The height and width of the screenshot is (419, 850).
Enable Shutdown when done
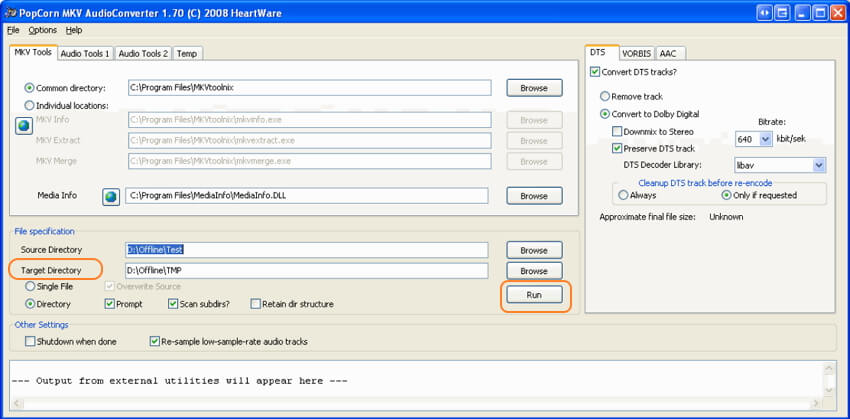[30, 341]
